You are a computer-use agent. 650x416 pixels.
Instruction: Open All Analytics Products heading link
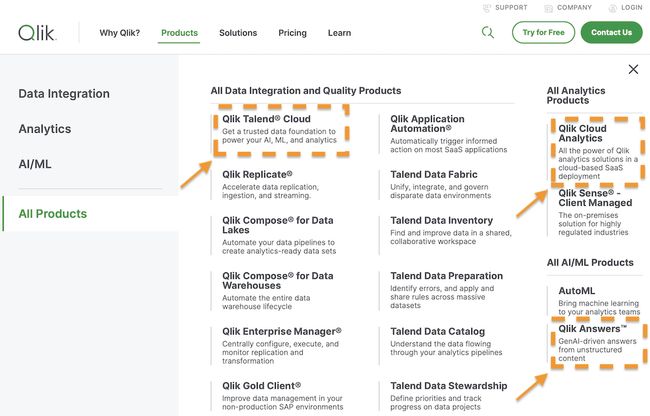coord(576,95)
